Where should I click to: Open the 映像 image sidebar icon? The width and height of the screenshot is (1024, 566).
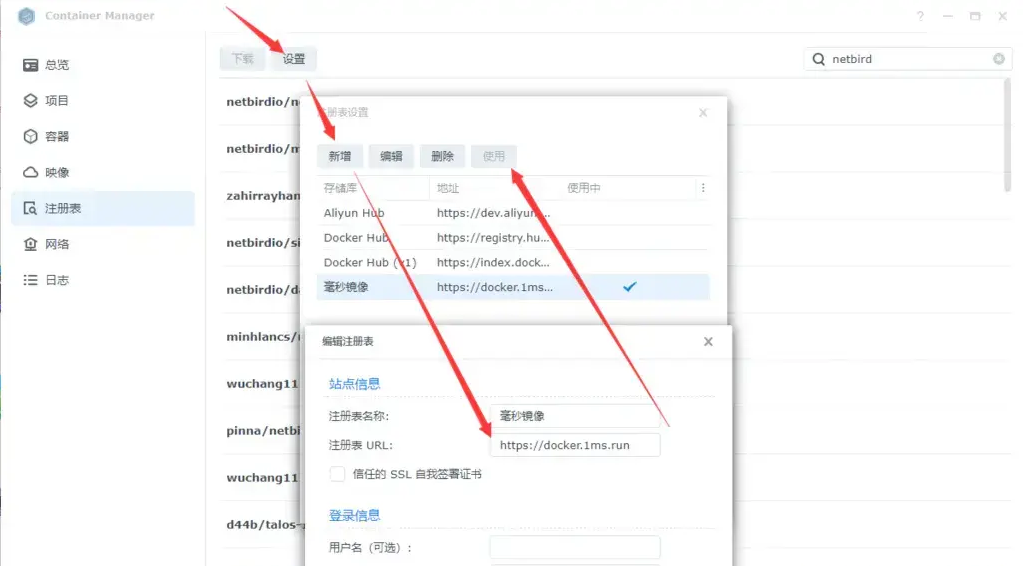30,173
